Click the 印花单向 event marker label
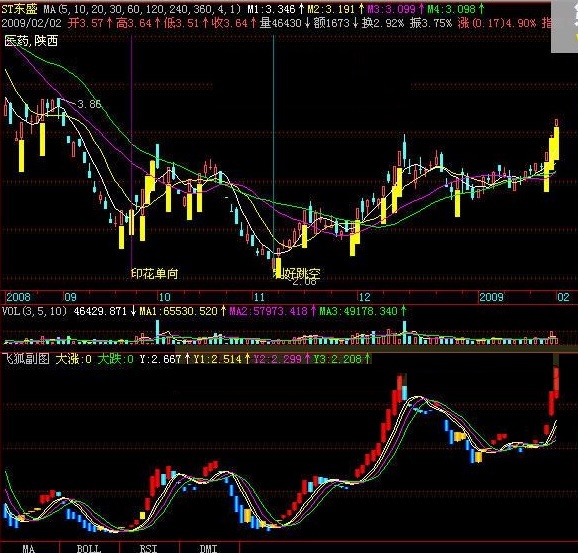This screenshot has width=578, height=553. click(x=155, y=273)
